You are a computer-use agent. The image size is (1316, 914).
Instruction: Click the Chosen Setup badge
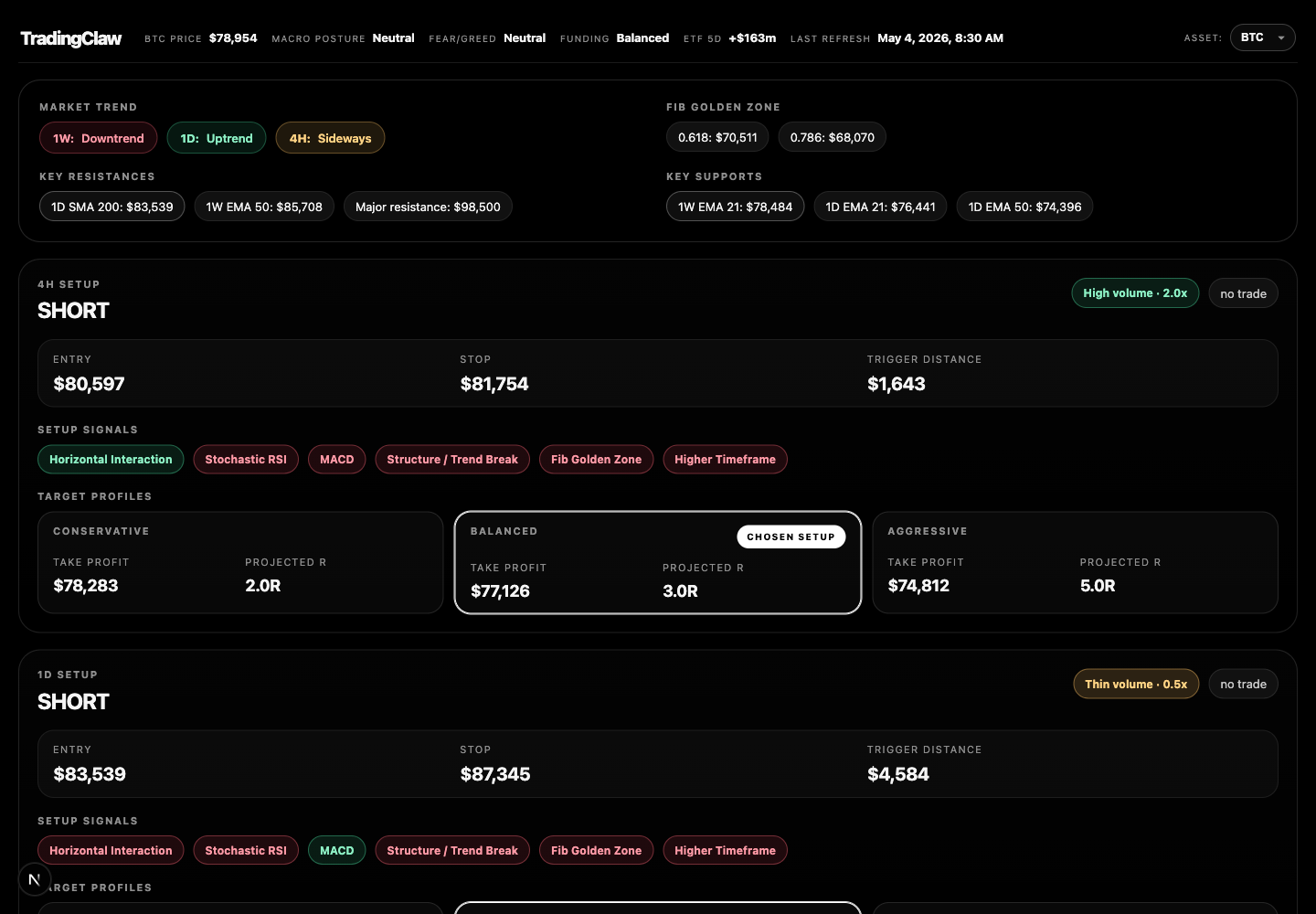[x=791, y=537]
